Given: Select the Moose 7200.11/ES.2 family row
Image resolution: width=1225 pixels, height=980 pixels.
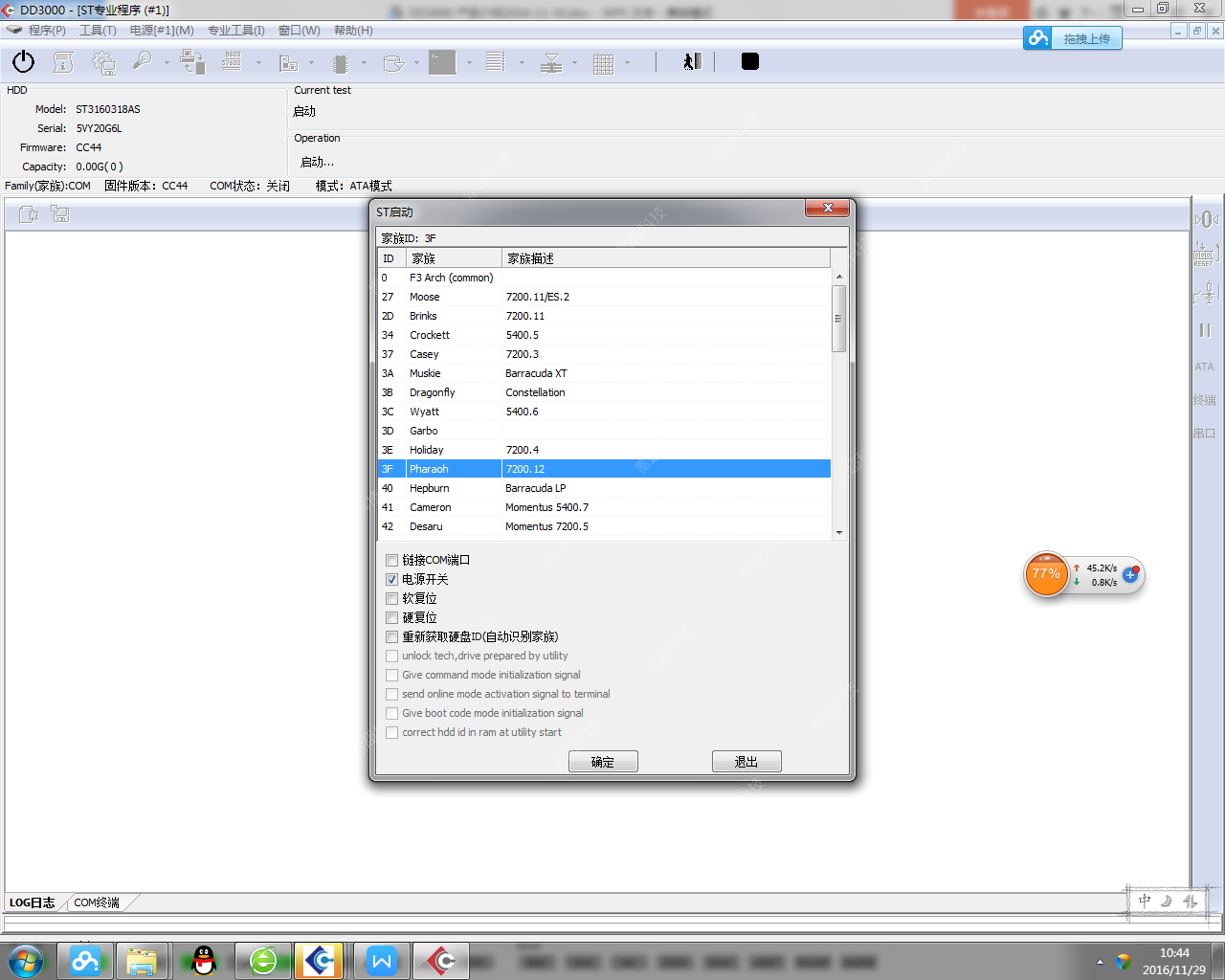Looking at the screenshot, I should point(604,297).
